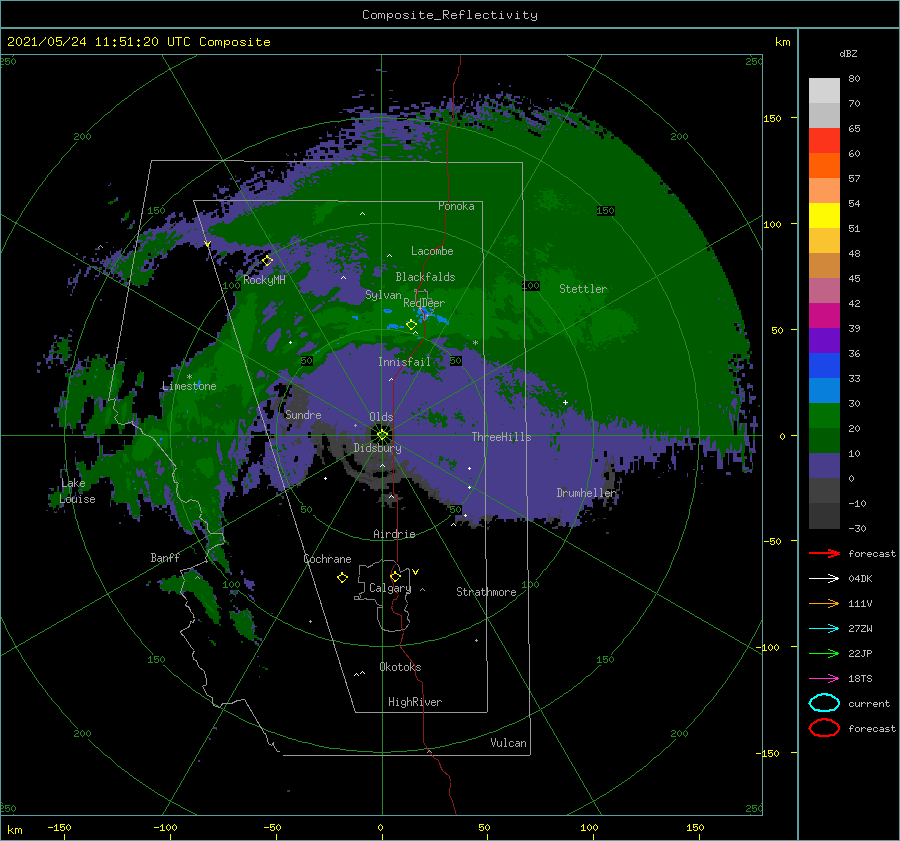Click yellow diamond marker below RedDeer
This screenshot has width=900, height=841.
click(411, 325)
